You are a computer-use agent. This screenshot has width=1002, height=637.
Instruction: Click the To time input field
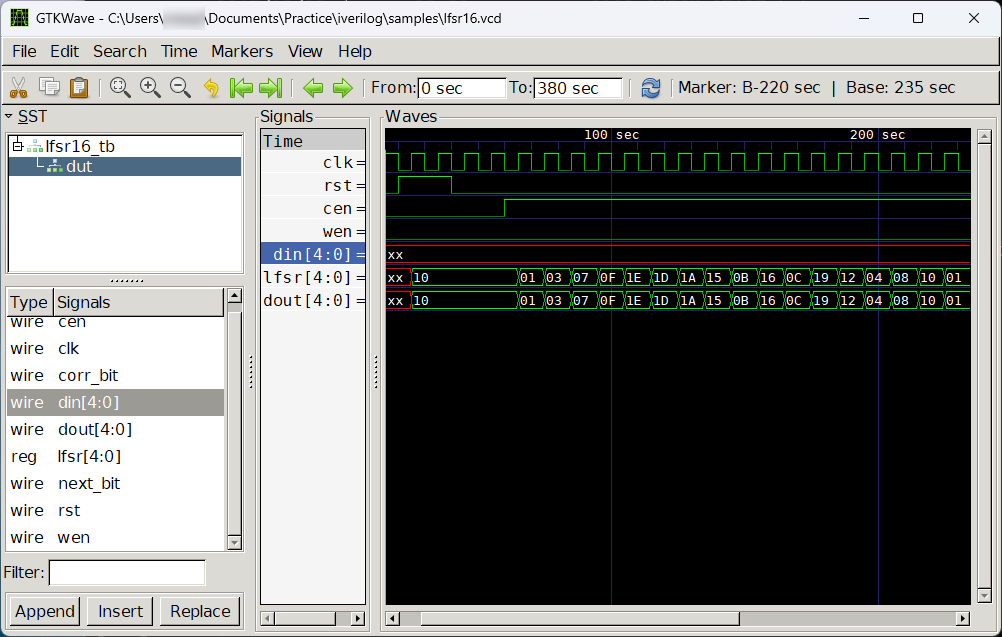tap(578, 88)
